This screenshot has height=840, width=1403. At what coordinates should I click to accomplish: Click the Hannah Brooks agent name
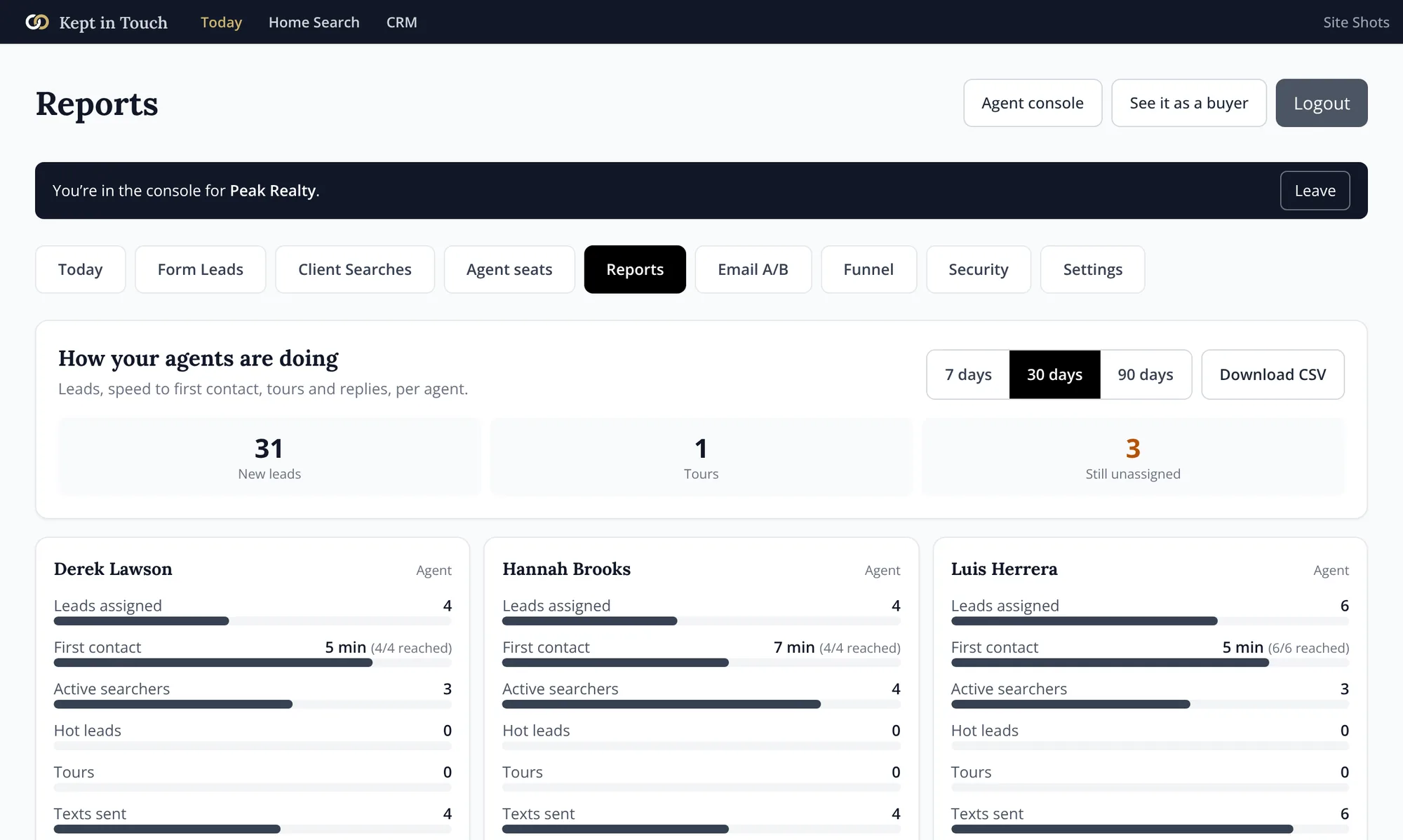pyautogui.click(x=566, y=569)
